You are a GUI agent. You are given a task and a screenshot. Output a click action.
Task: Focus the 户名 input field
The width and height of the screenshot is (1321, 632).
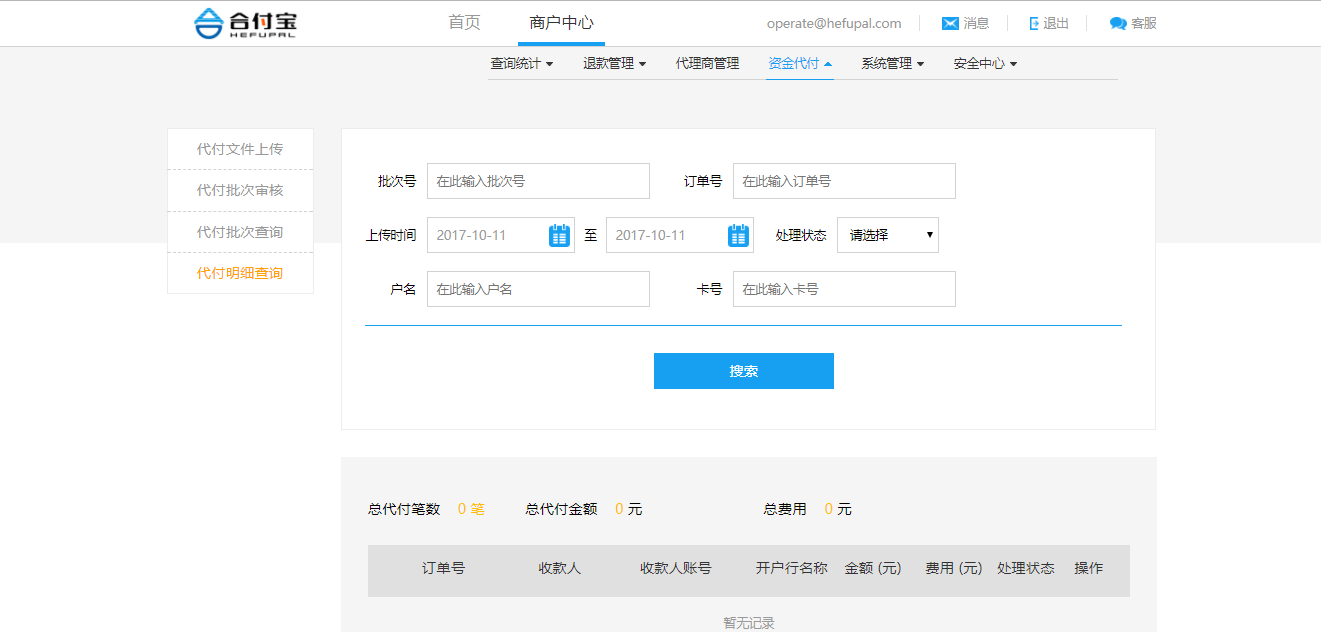coord(538,289)
